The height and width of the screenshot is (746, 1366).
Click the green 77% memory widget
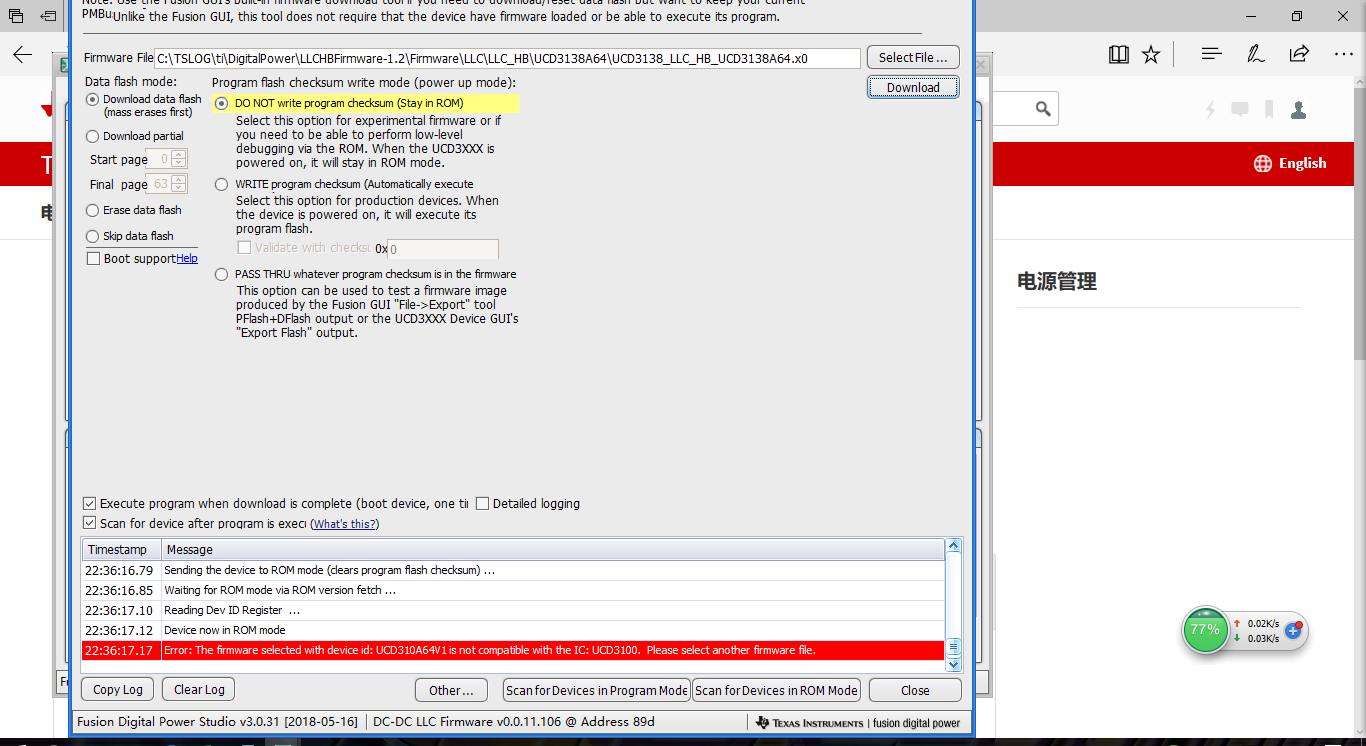click(x=1205, y=630)
